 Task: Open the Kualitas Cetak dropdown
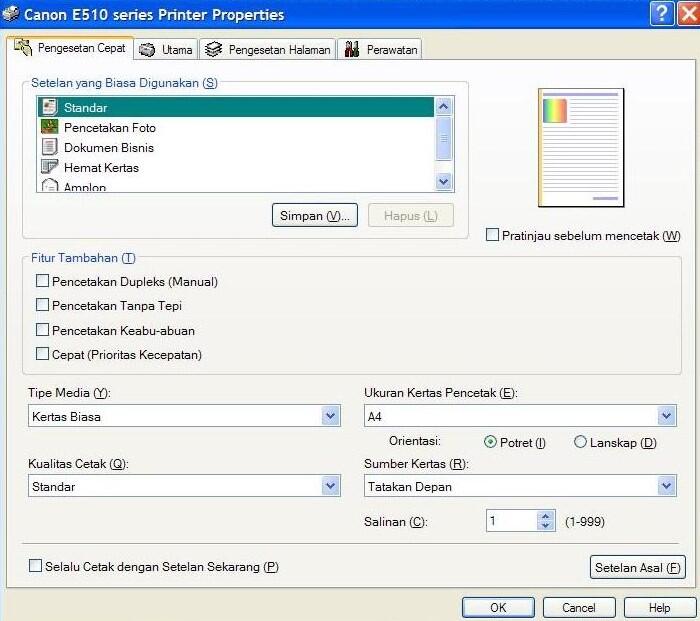[x=330, y=486]
